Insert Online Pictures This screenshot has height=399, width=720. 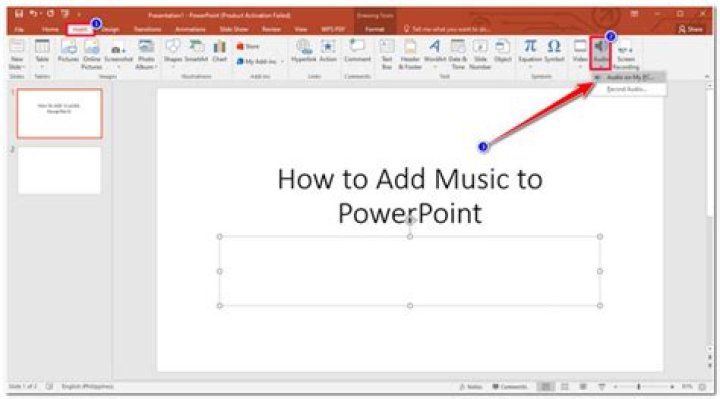pos(92,55)
